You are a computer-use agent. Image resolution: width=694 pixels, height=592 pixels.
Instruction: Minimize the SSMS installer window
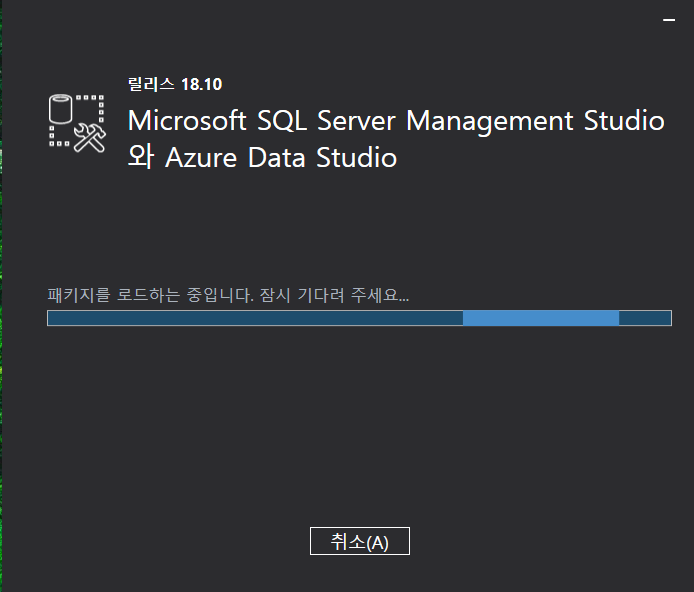(x=669, y=20)
